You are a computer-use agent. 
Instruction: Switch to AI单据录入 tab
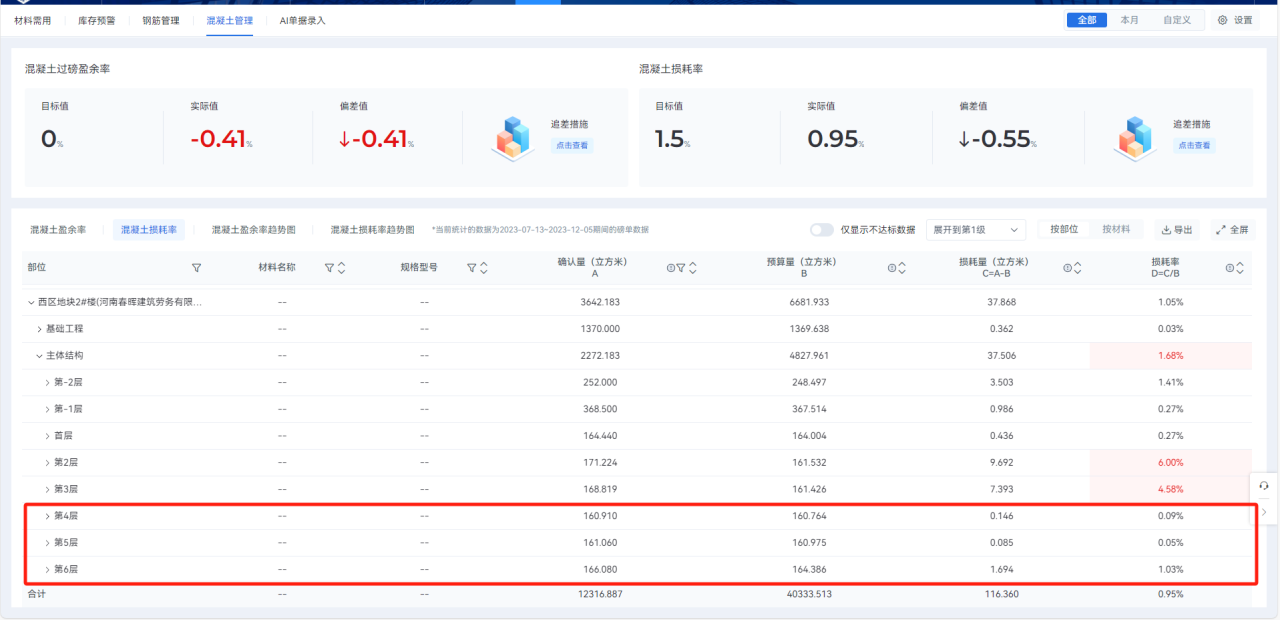click(x=302, y=20)
